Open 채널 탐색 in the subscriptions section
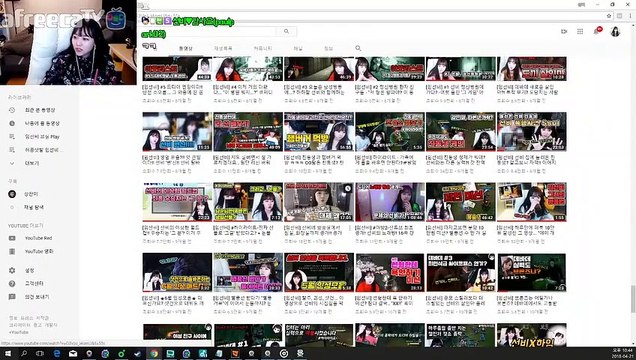636x360 pixels. tap(34, 207)
